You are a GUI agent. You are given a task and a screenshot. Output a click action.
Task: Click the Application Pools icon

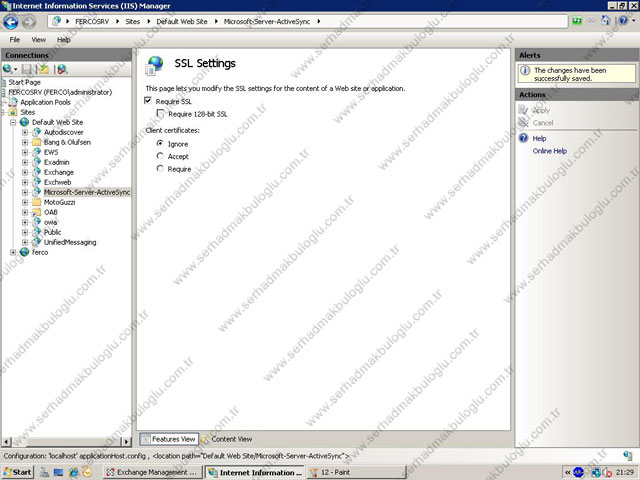13,102
